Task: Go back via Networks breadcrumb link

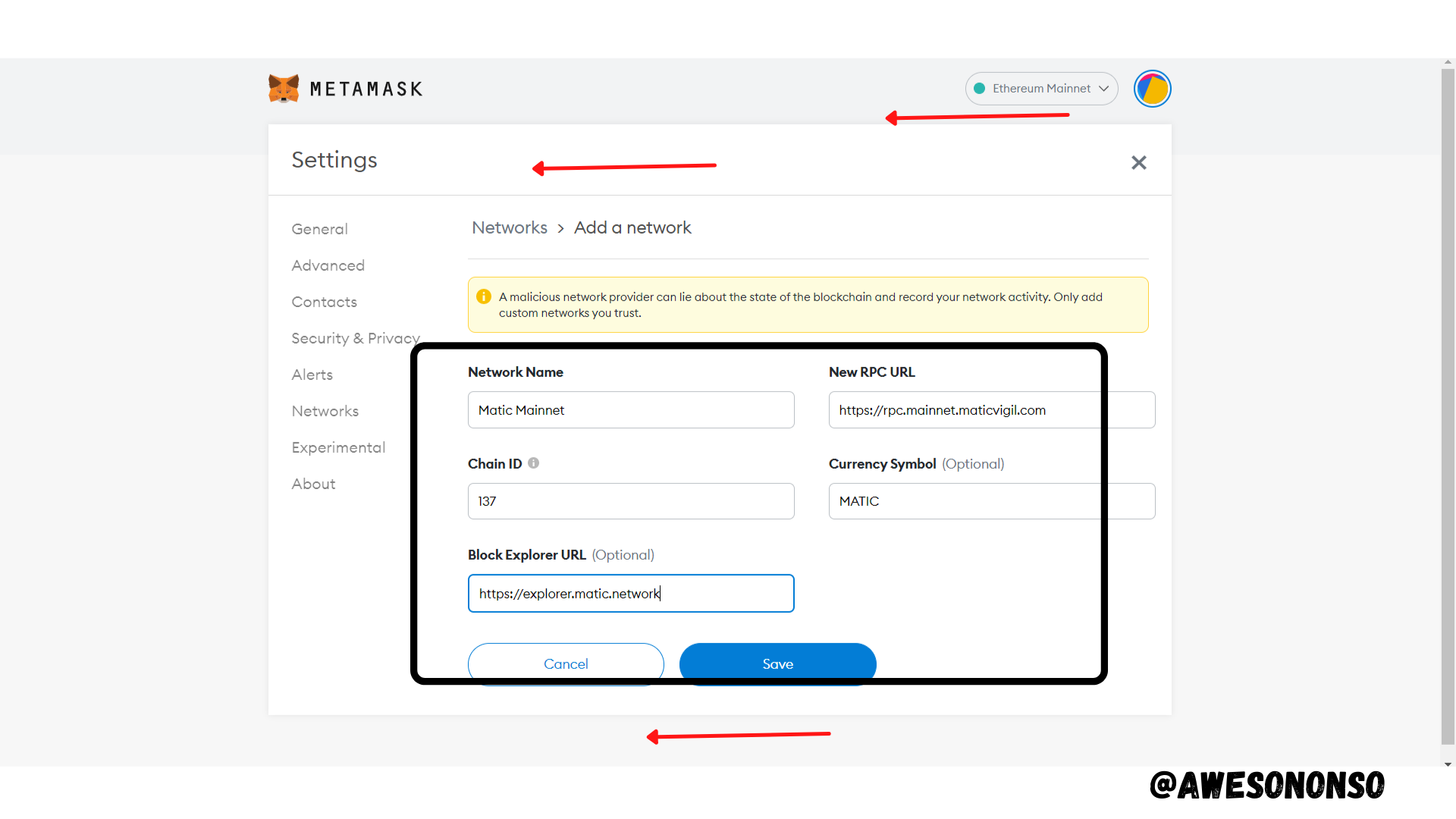Action: (x=510, y=227)
